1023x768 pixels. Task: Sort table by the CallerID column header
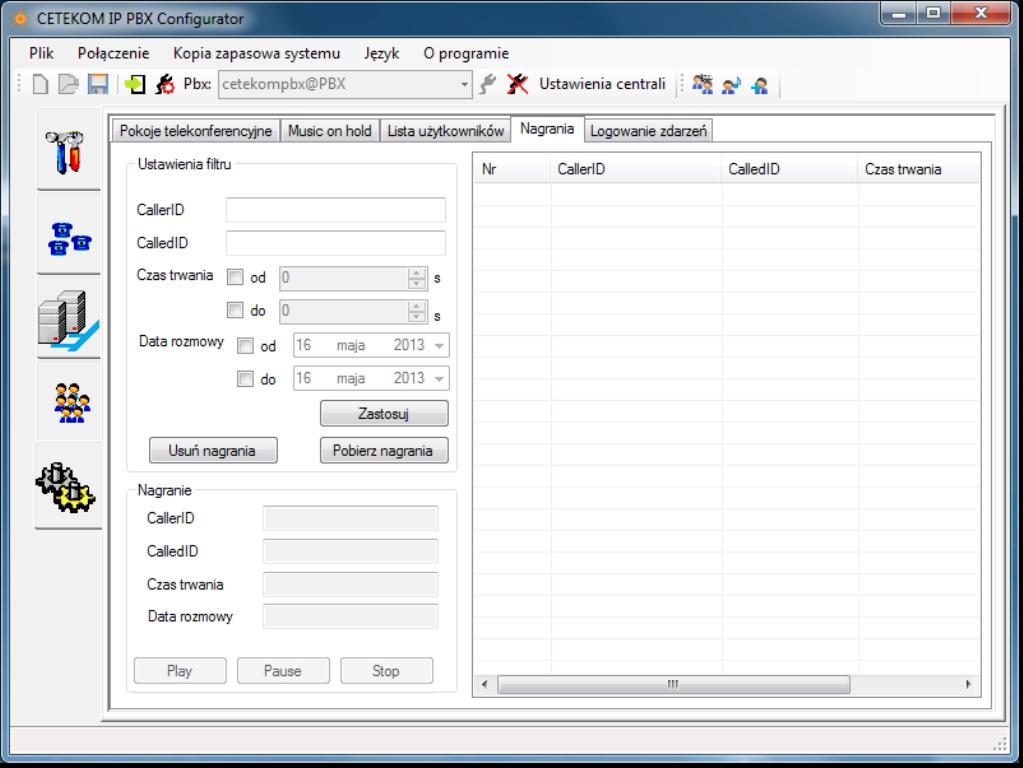click(x=636, y=169)
